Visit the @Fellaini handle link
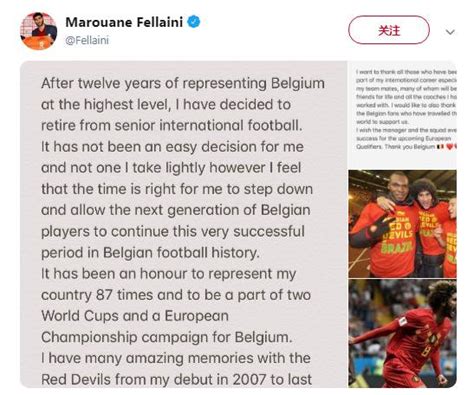This screenshot has height=395, width=474. pyautogui.click(x=87, y=40)
